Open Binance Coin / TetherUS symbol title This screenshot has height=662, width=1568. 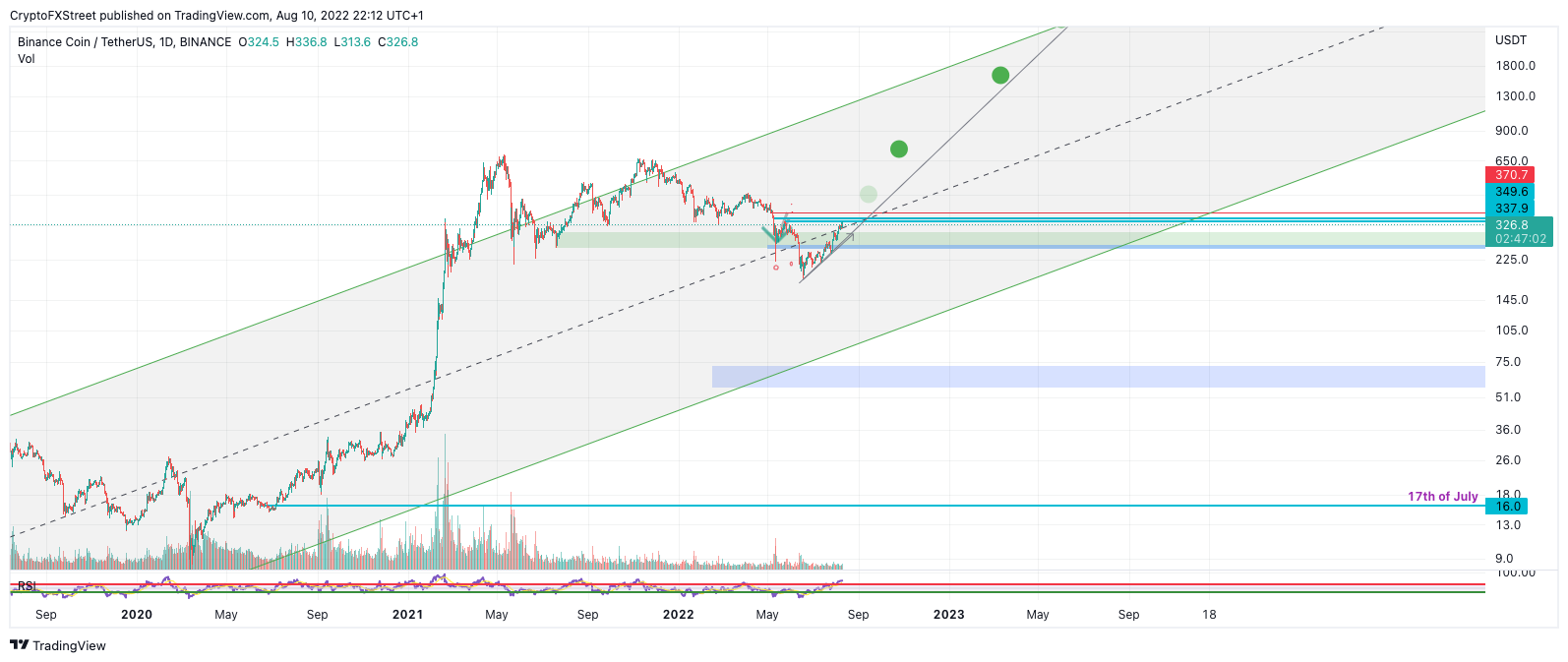[125, 42]
